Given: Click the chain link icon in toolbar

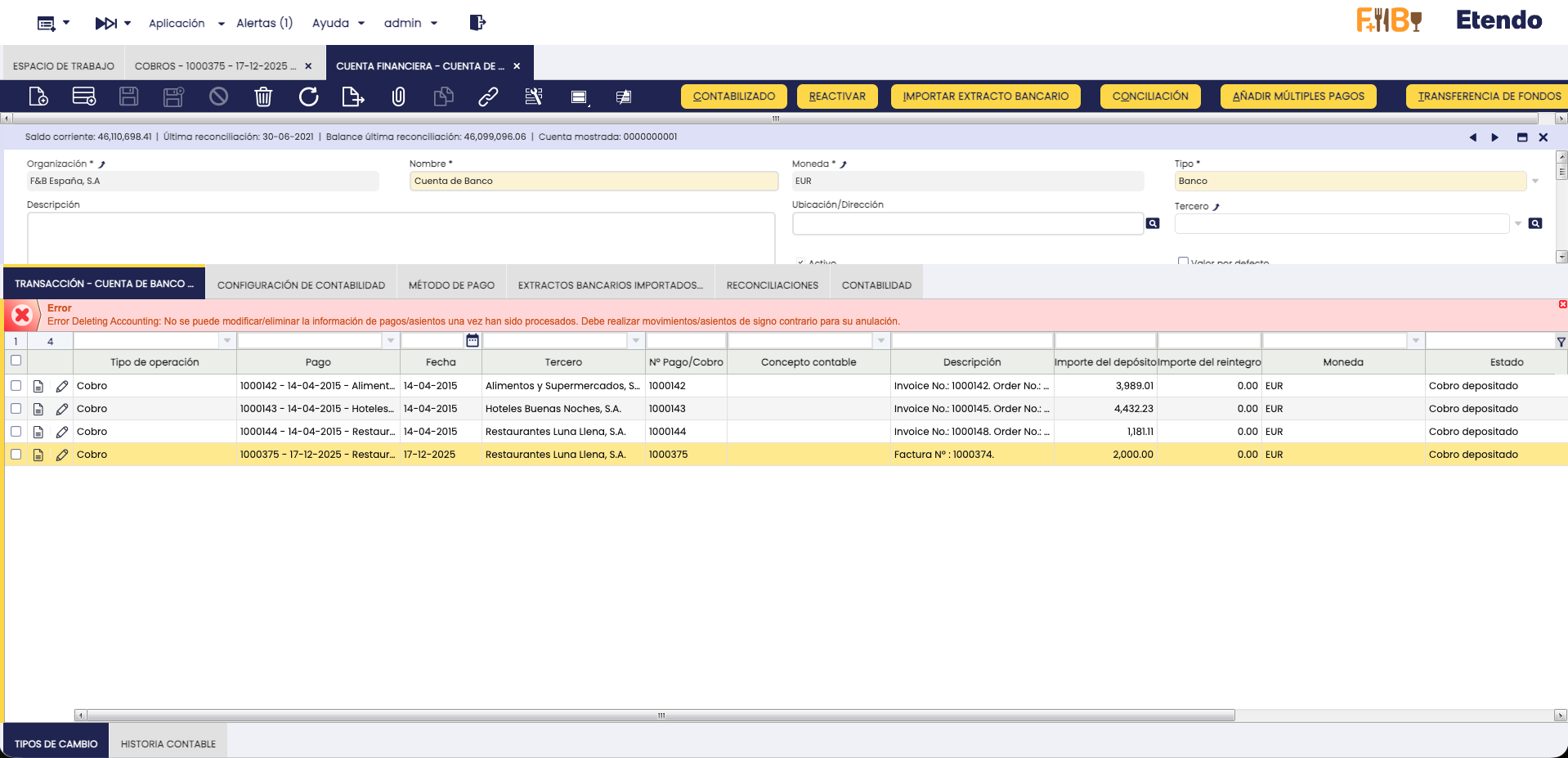Looking at the screenshot, I should click(x=488, y=96).
